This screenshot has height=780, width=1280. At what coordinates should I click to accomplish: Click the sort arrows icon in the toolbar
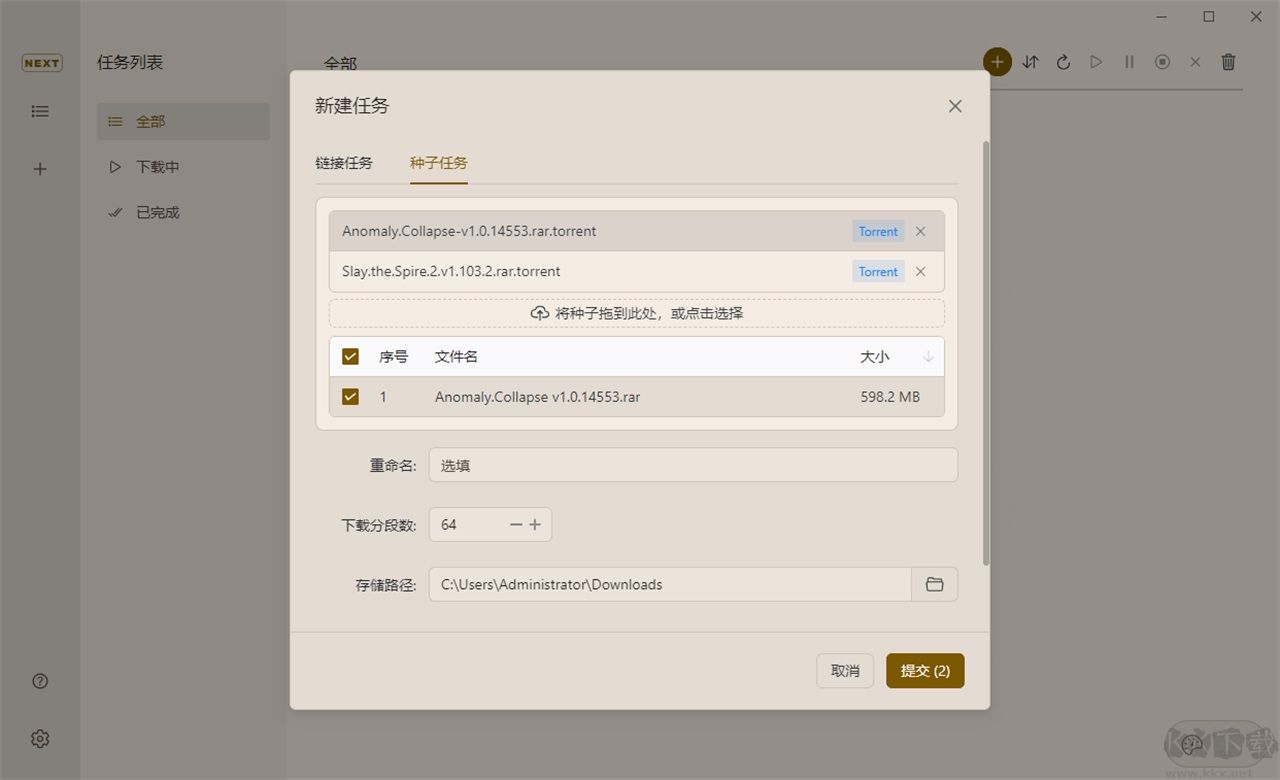(1031, 62)
